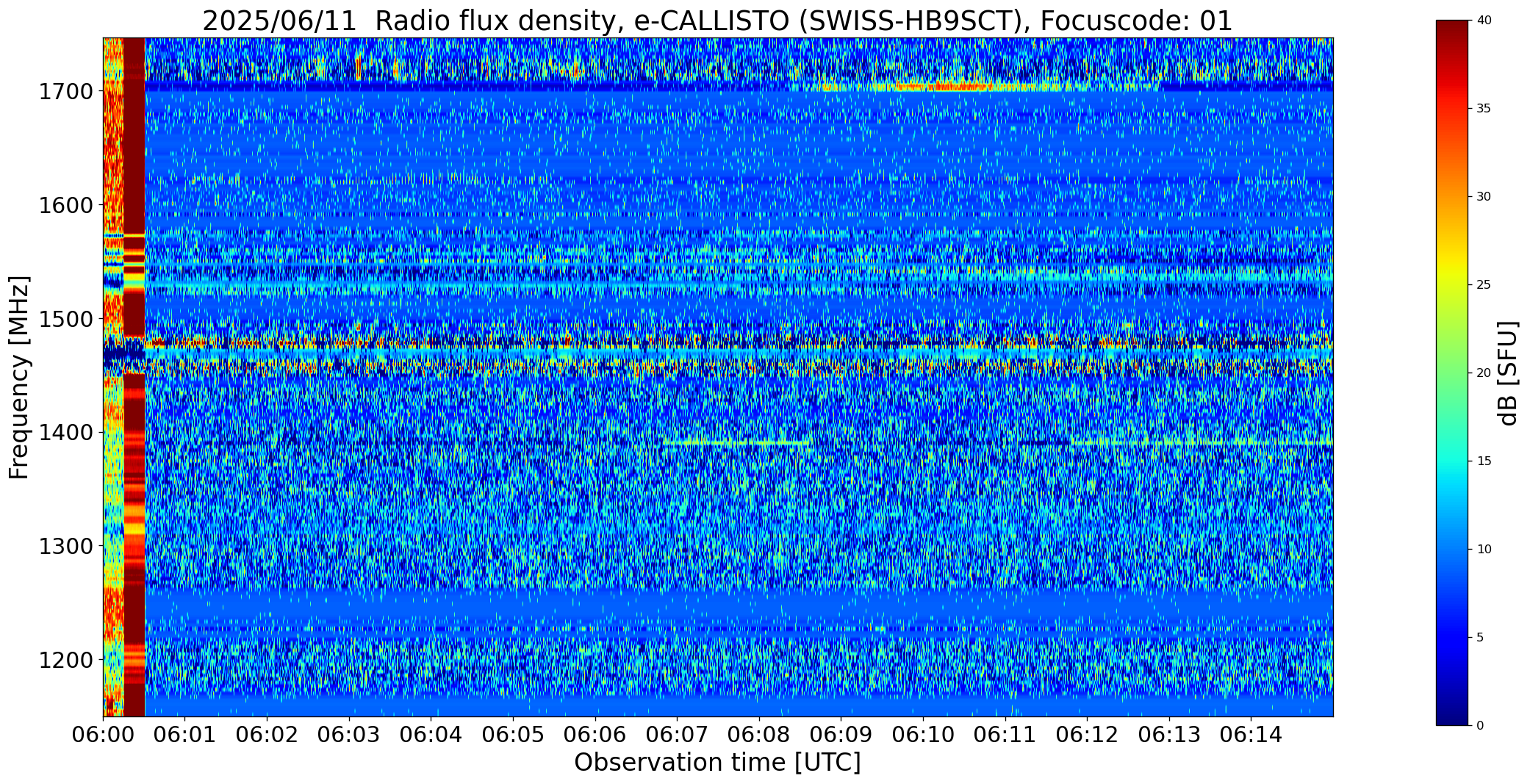This screenshot has height=784, width=1530.
Task: Click the 1700 frequency tick label
Action: (66, 92)
